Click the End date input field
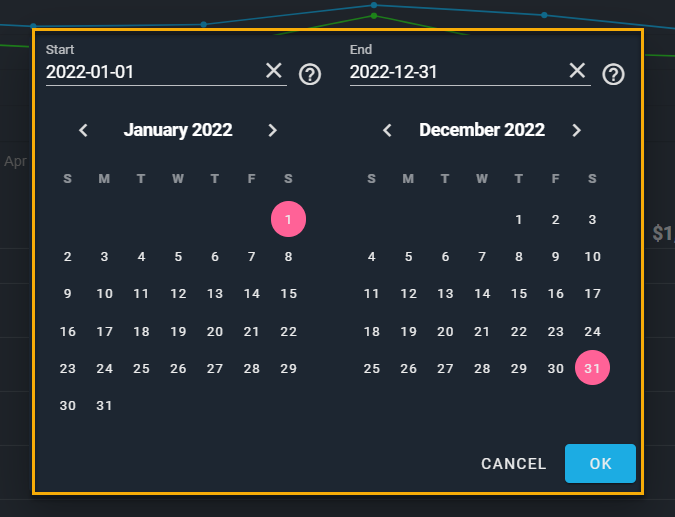 point(454,72)
